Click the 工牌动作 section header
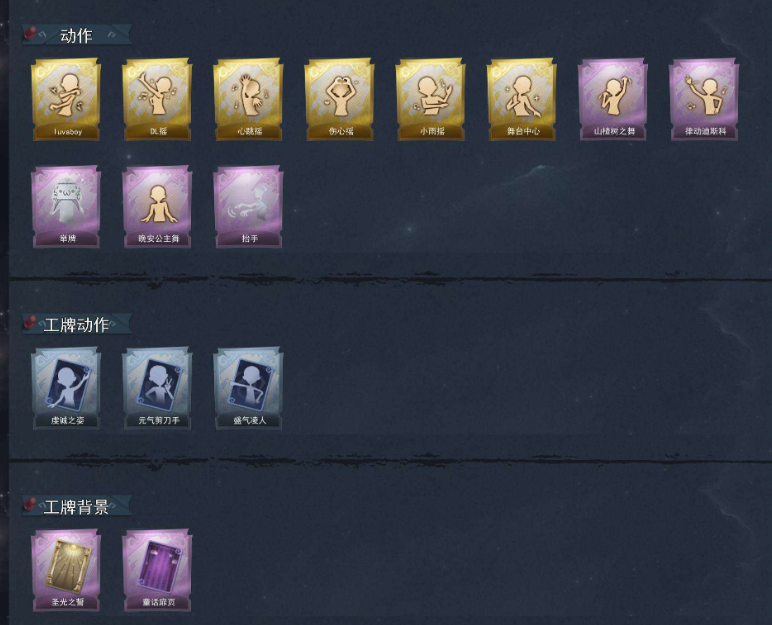The height and width of the screenshot is (625, 772). [x=77, y=325]
